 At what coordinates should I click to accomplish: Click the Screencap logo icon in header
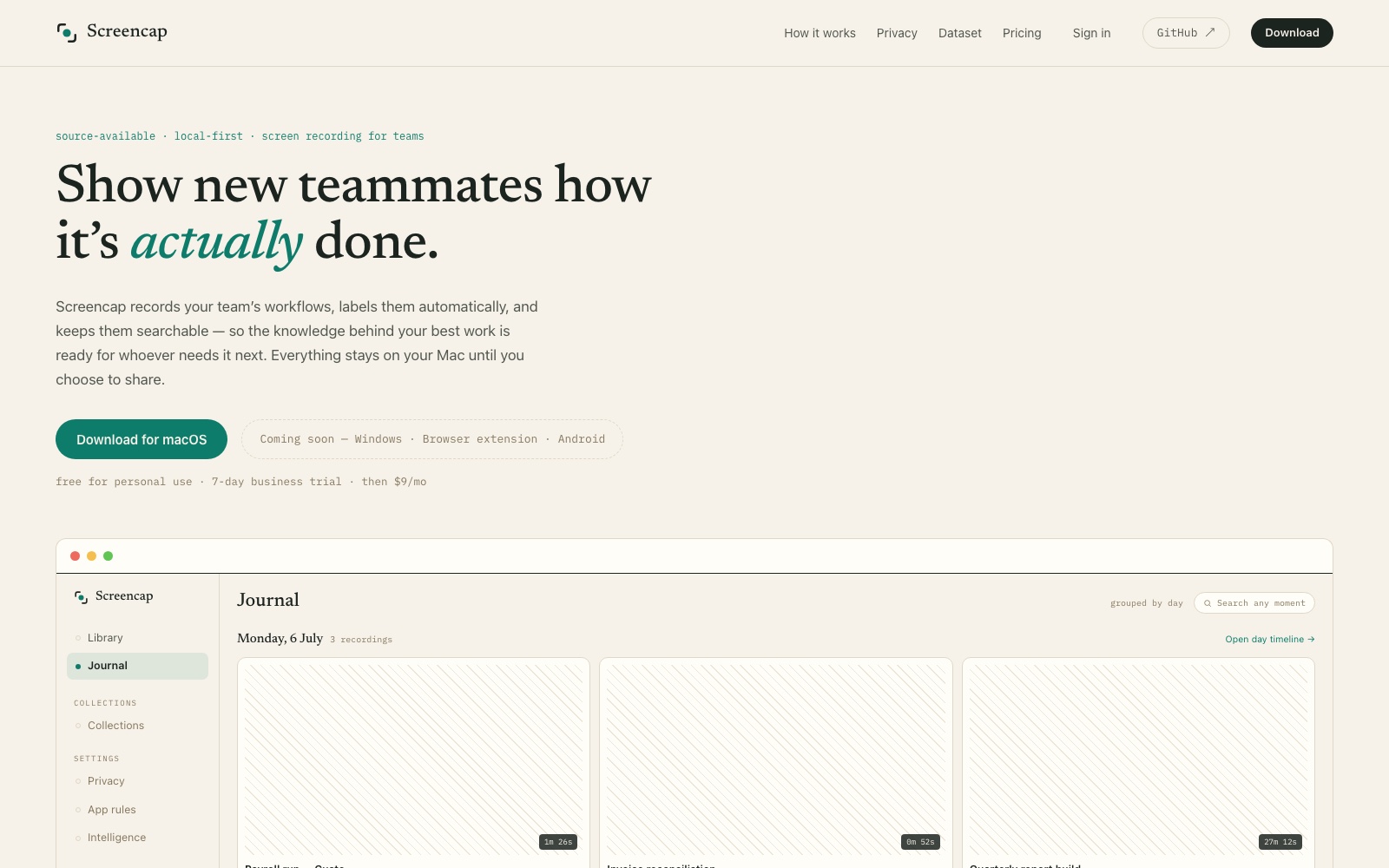[x=67, y=33]
